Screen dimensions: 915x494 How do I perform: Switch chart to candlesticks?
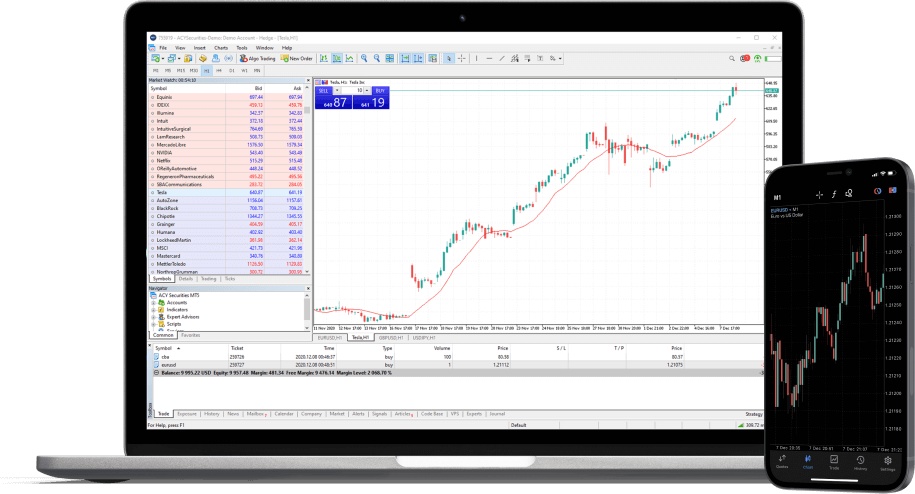[337, 58]
